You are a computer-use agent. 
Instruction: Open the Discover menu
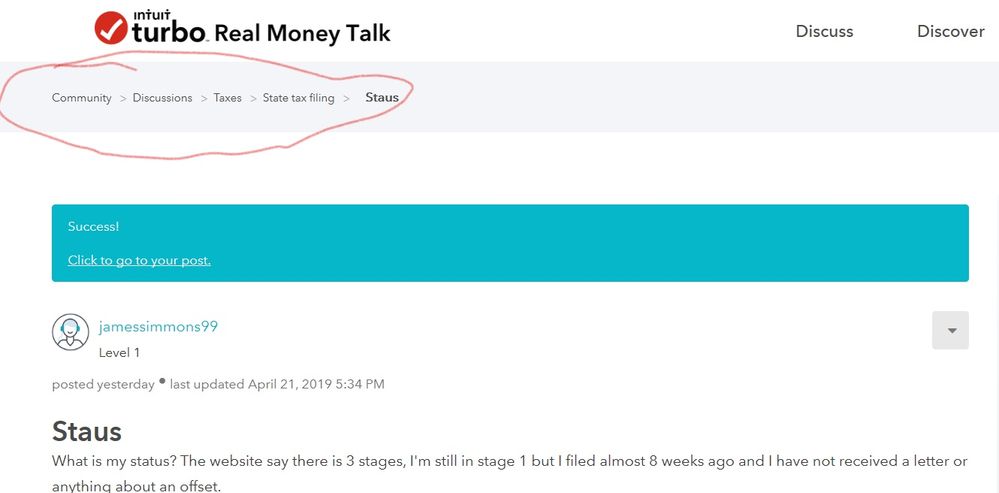[950, 31]
